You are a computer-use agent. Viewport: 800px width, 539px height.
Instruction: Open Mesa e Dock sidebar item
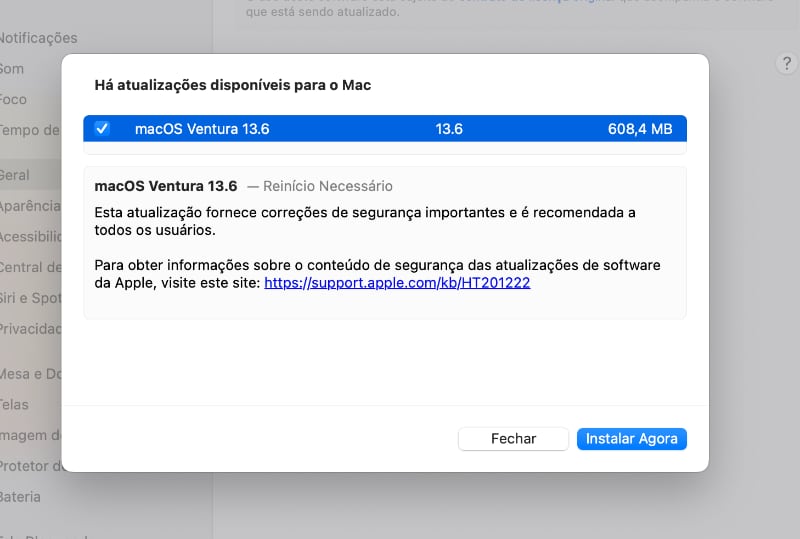30,374
